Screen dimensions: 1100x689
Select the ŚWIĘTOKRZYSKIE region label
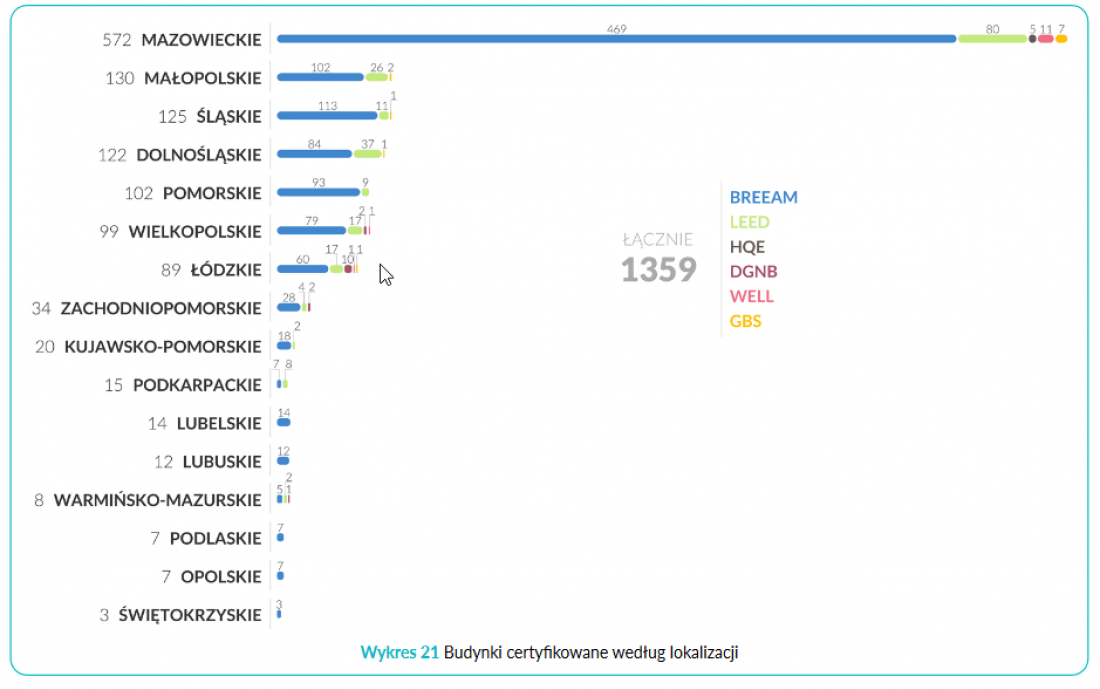[190, 615]
